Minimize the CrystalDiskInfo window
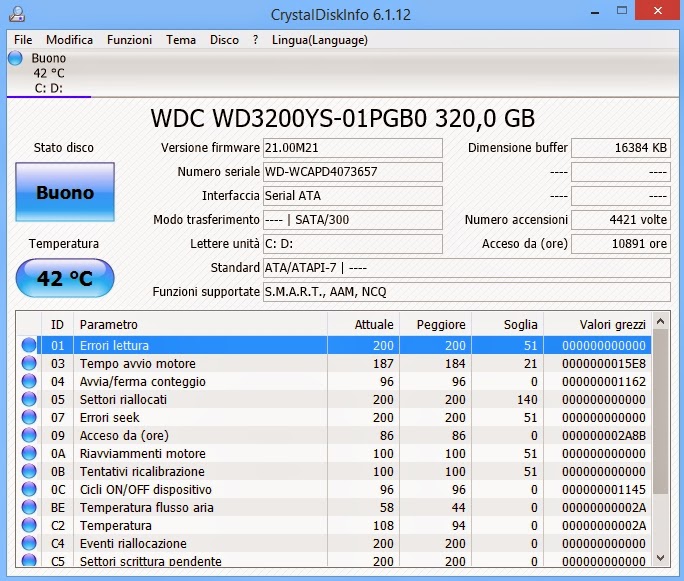This screenshot has height=581, width=684. (x=595, y=12)
